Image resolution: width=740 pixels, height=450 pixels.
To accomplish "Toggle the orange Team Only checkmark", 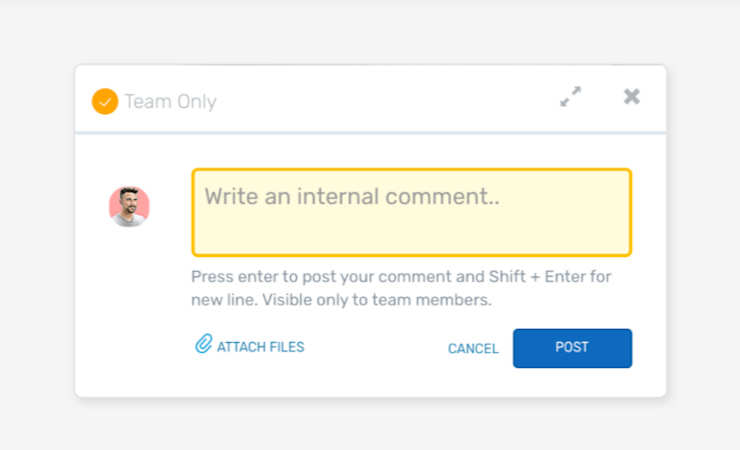I will (x=105, y=101).
